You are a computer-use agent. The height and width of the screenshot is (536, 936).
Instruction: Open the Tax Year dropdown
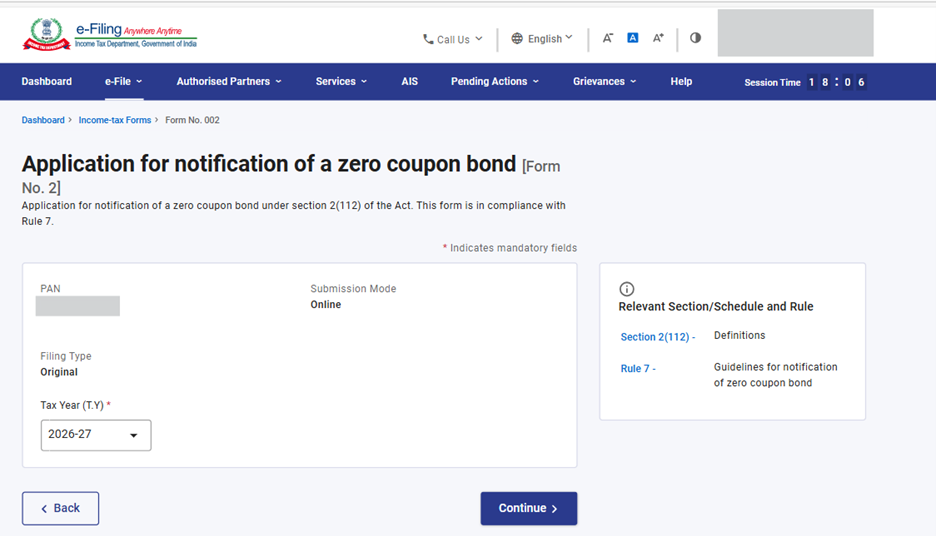tap(96, 435)
